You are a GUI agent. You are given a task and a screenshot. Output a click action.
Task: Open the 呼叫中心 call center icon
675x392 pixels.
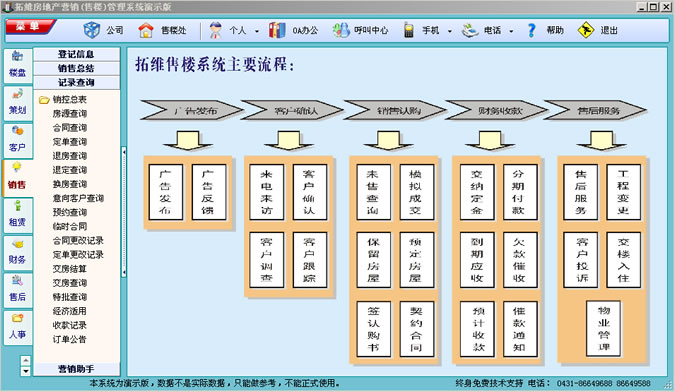tap(341, 30)
